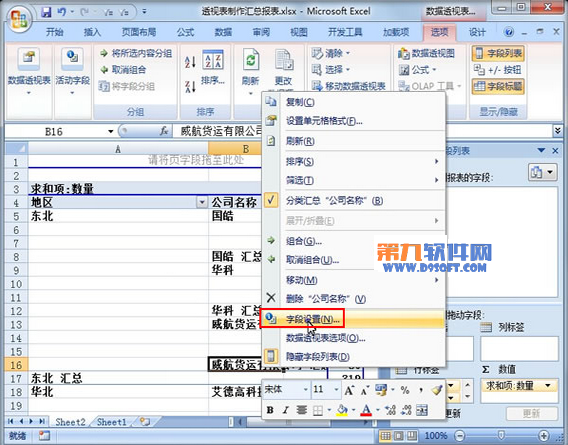Open the 数据 ribbon tab

click(223, 32)
